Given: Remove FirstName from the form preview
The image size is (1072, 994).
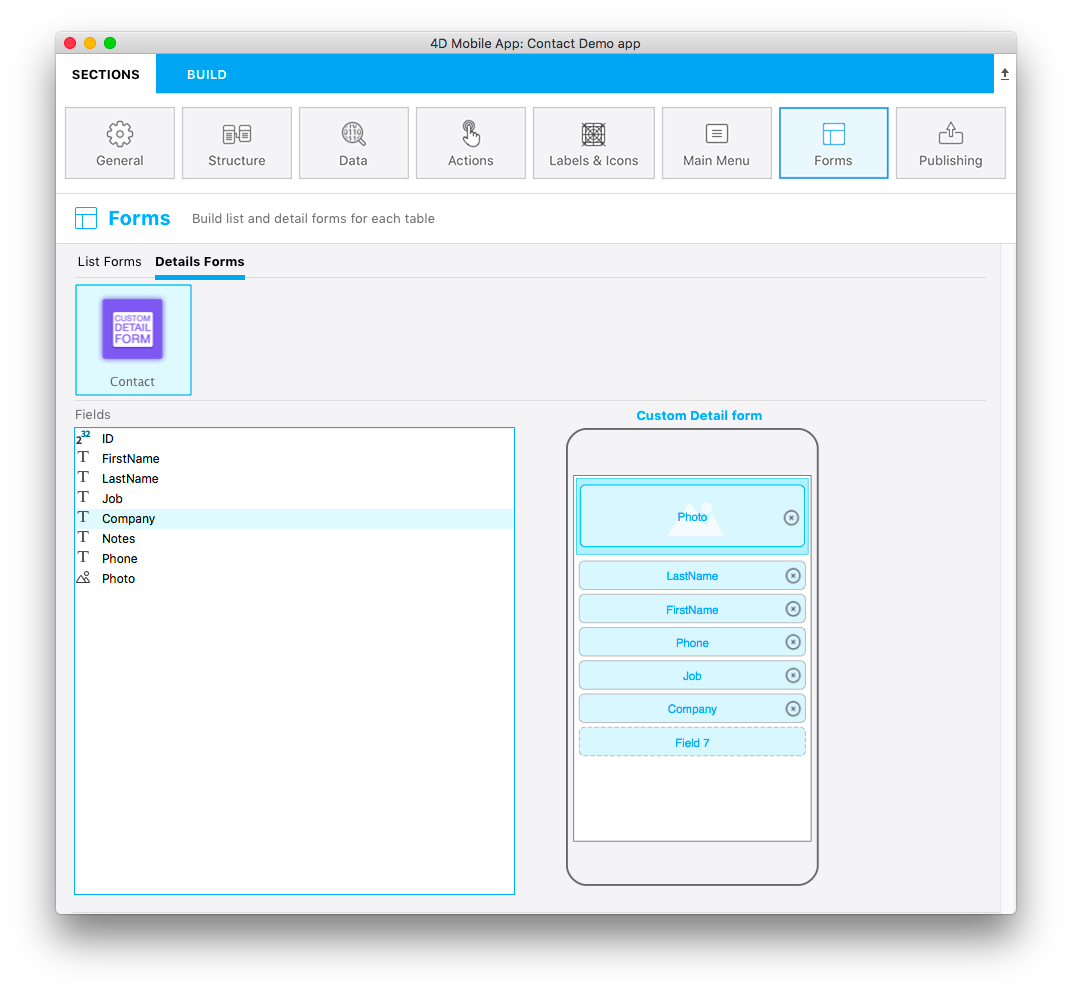Looking at the screenshot, I should coord(793,609).
